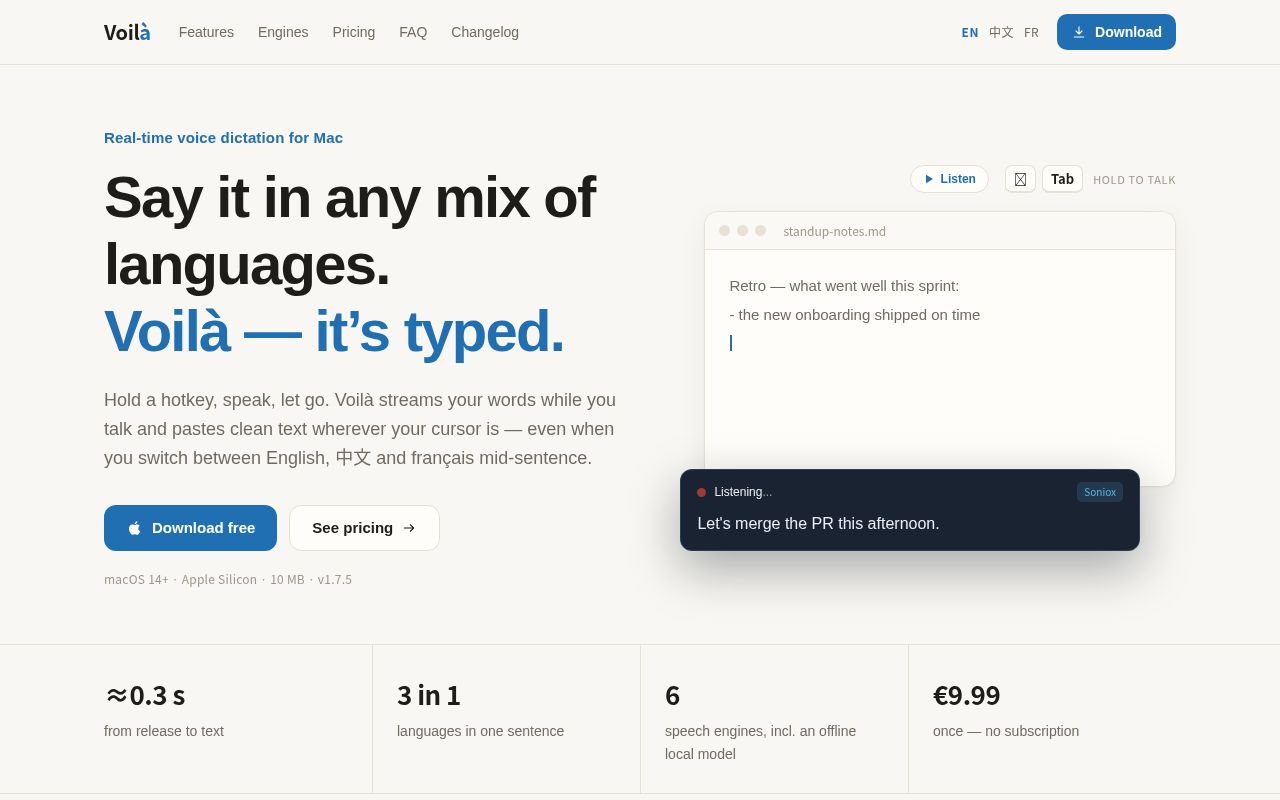Click the ≈0.3 s stat
This screenshot has width=1280, height=800.
(145, 695)
